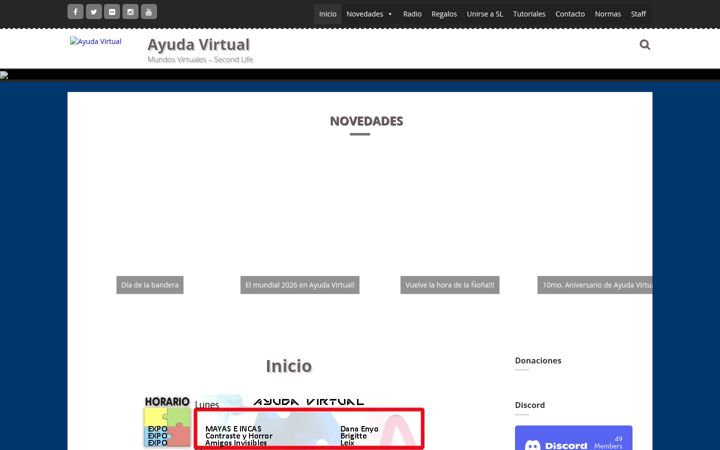Open the Instagram social icon
The height and width of the screenshot is (450, 720).
click(x=130, y=11)
